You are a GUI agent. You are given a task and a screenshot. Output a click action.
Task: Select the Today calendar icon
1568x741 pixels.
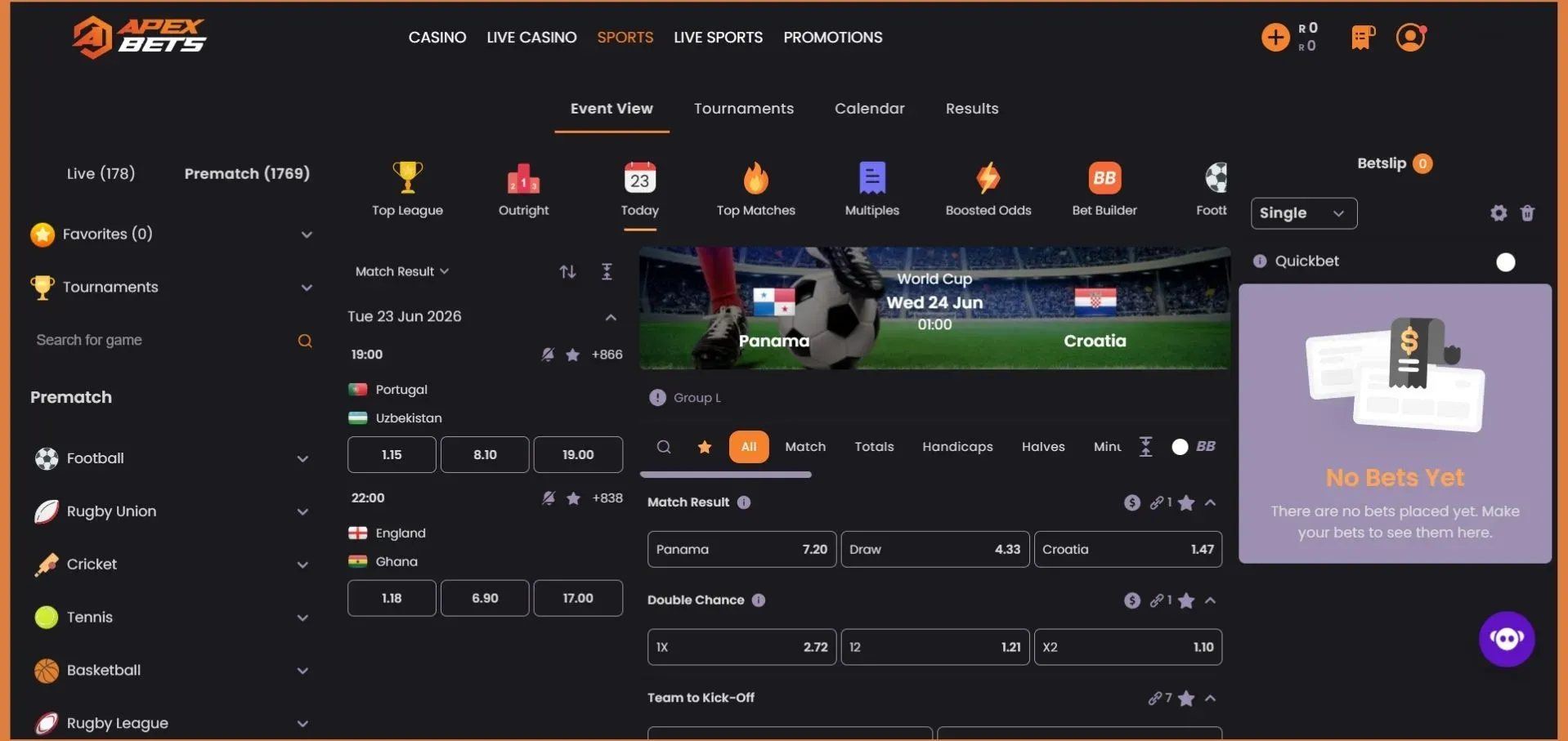pyautogui.click(x=639, y=177)
